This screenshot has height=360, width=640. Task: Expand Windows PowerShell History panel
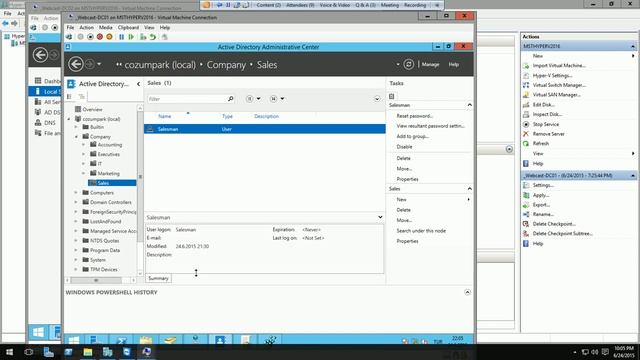467,292
